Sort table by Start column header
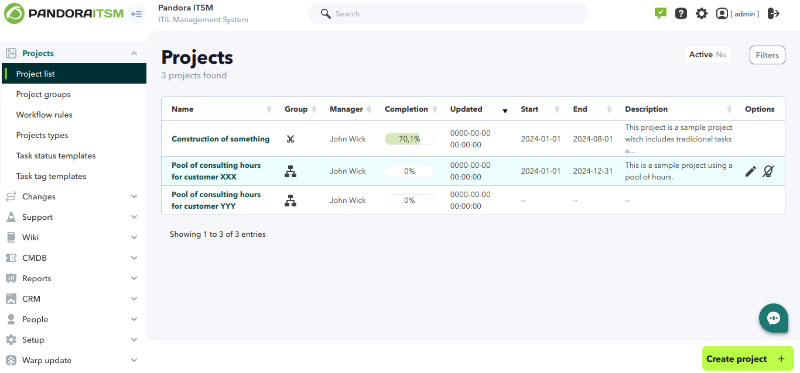Viewport: 800px width, 373px height. pos(540,109)
